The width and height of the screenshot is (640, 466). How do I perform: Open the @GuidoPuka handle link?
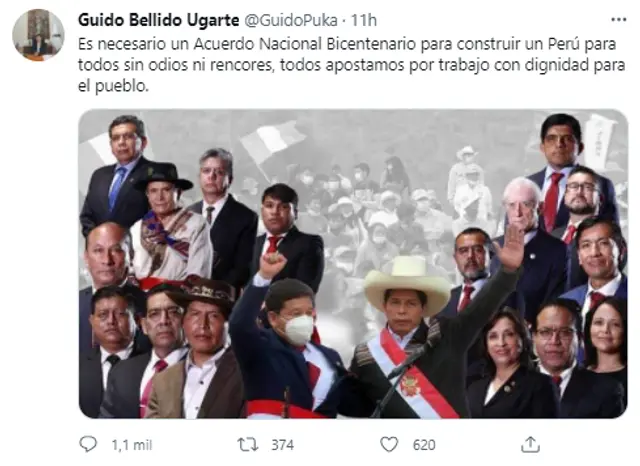click(291, 20)
